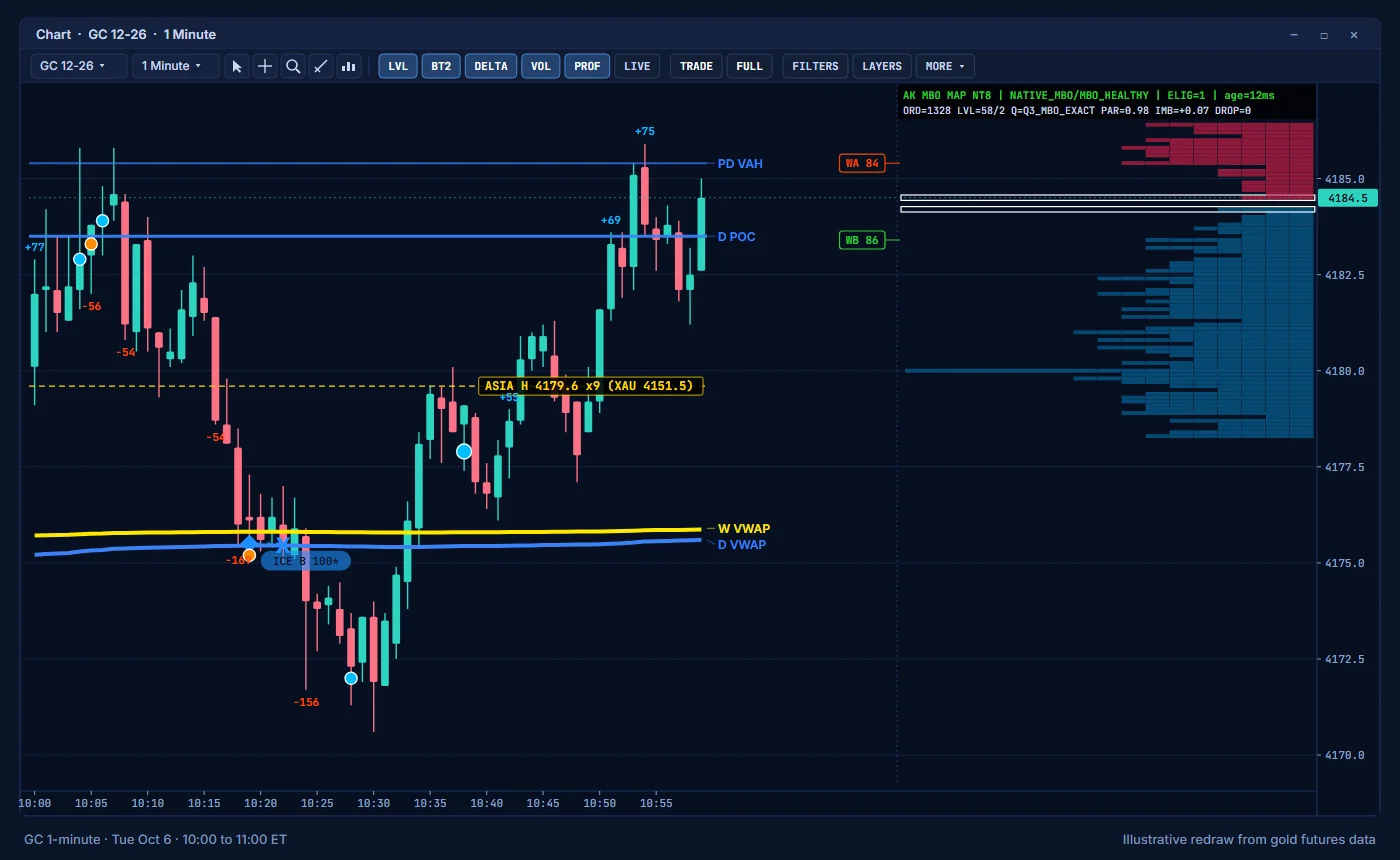Click the WB 86 bid wall tag
Screen dimensions: 1400x860
(x=862, y=240)
